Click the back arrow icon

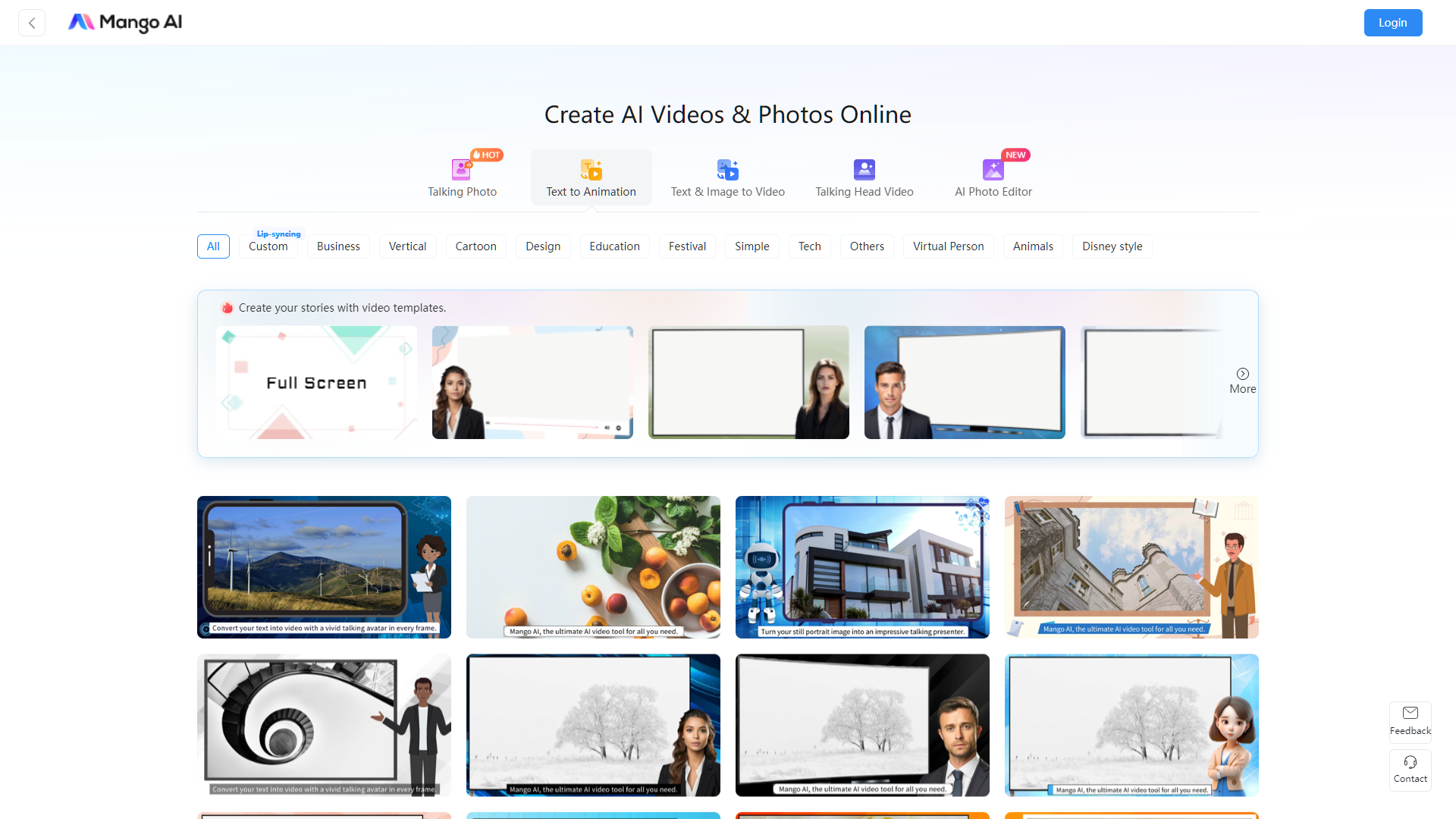pyautogui.click(x=32, y=23)
